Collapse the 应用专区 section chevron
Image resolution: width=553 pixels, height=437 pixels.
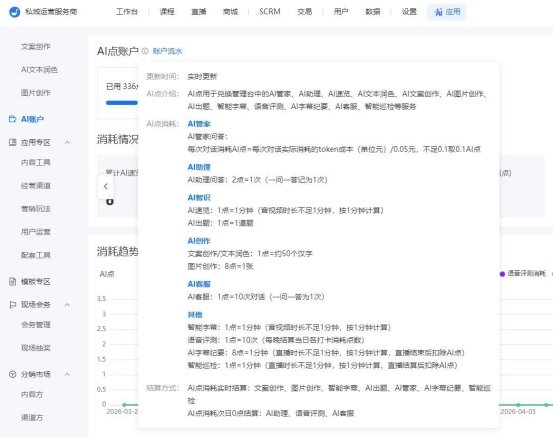[x=67, y=142]
